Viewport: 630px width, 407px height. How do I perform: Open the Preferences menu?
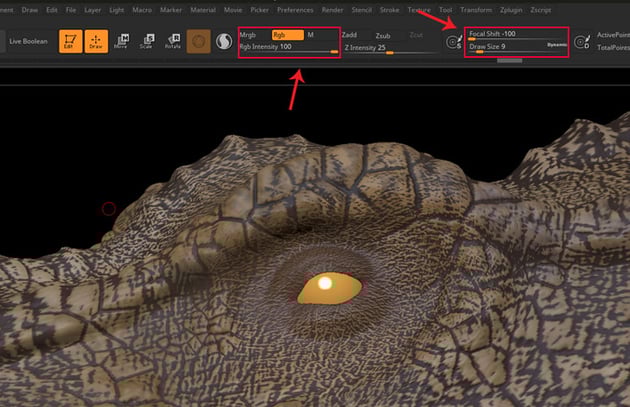295,9
